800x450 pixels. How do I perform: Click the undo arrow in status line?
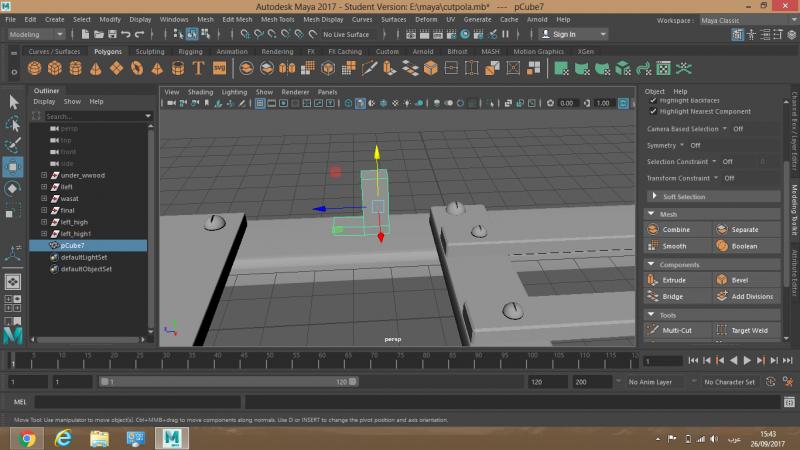[x=126, y=34]
